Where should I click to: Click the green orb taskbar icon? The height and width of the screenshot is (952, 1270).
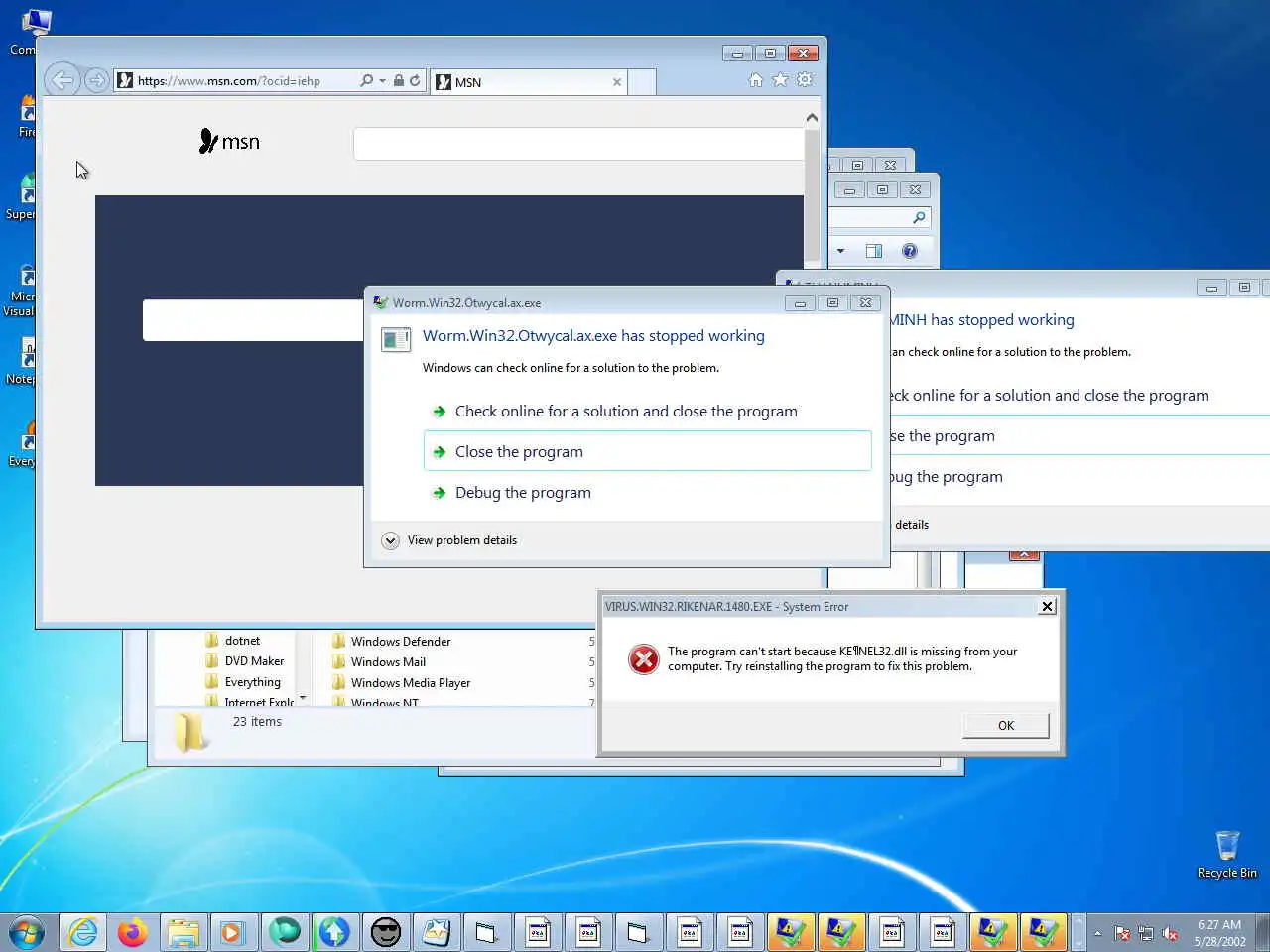[x=285, y=932]
